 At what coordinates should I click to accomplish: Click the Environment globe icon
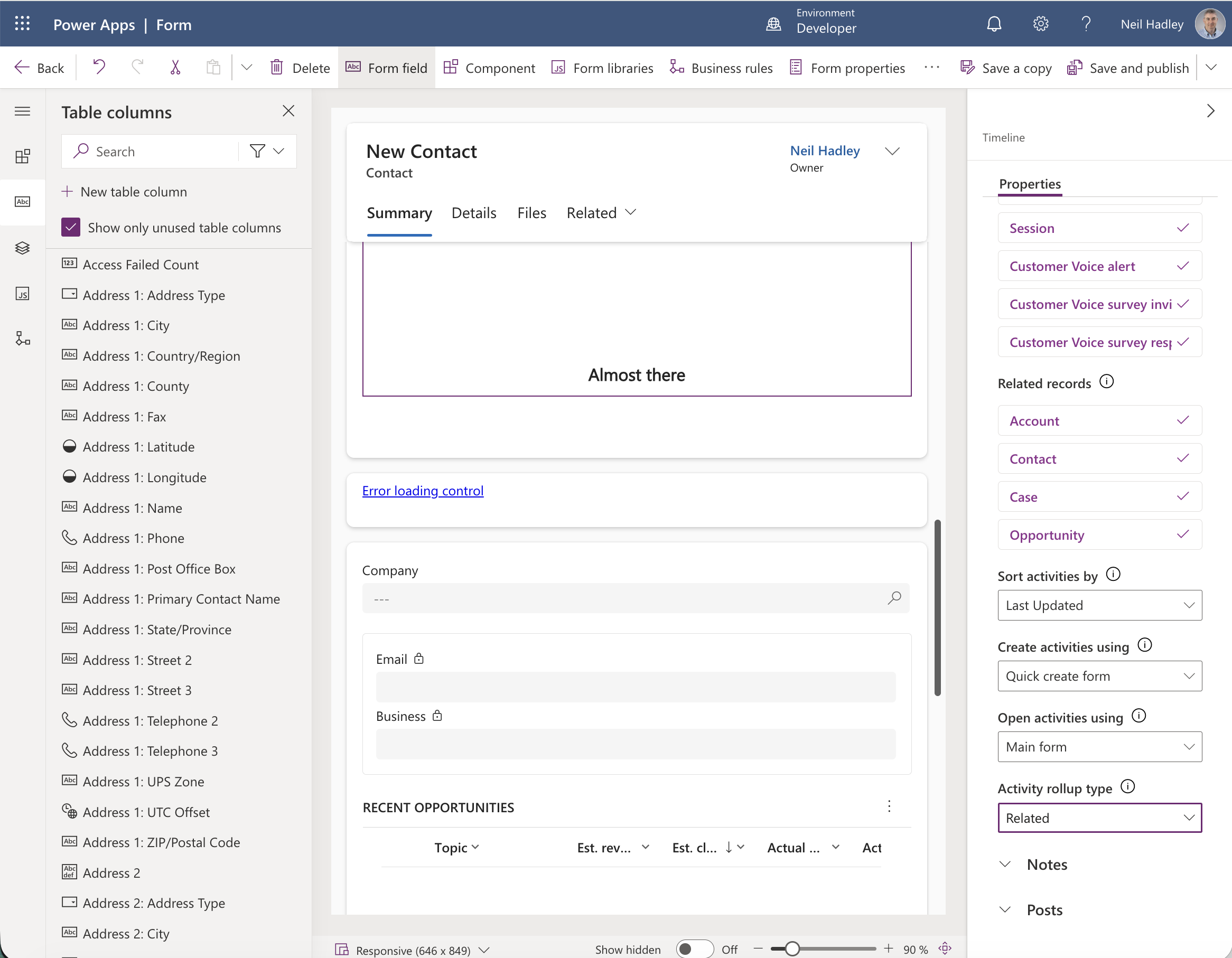pos(773,24)
